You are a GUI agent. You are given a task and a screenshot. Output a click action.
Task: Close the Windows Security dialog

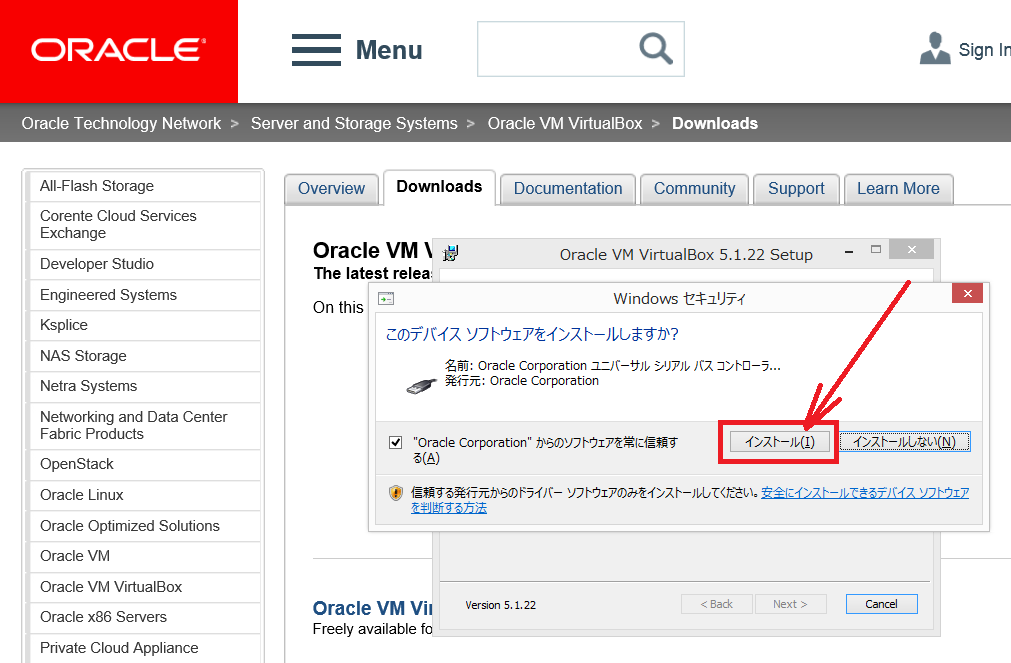coord(967,293)
